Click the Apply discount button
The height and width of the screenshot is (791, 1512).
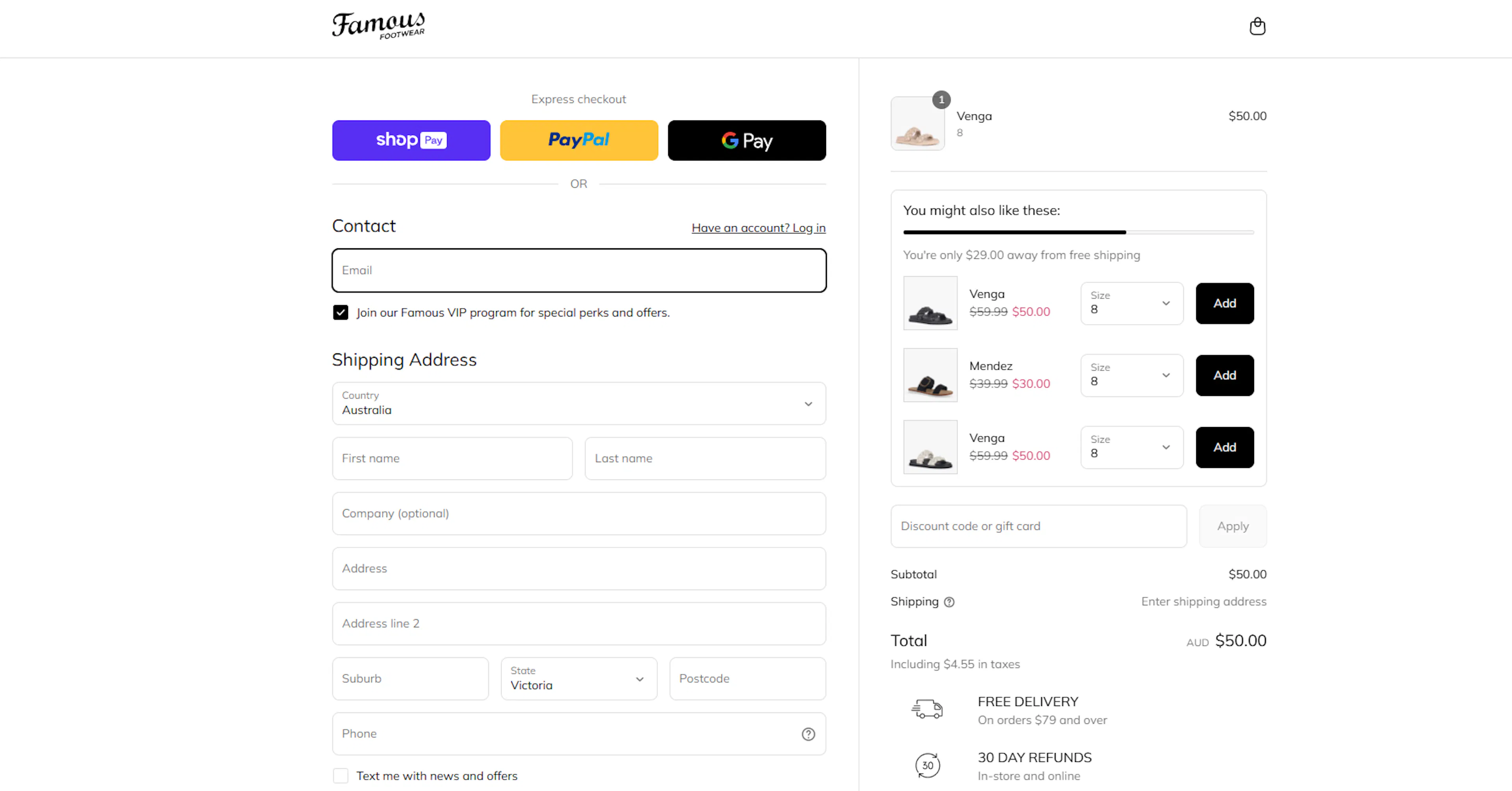tap(1232, 527)
